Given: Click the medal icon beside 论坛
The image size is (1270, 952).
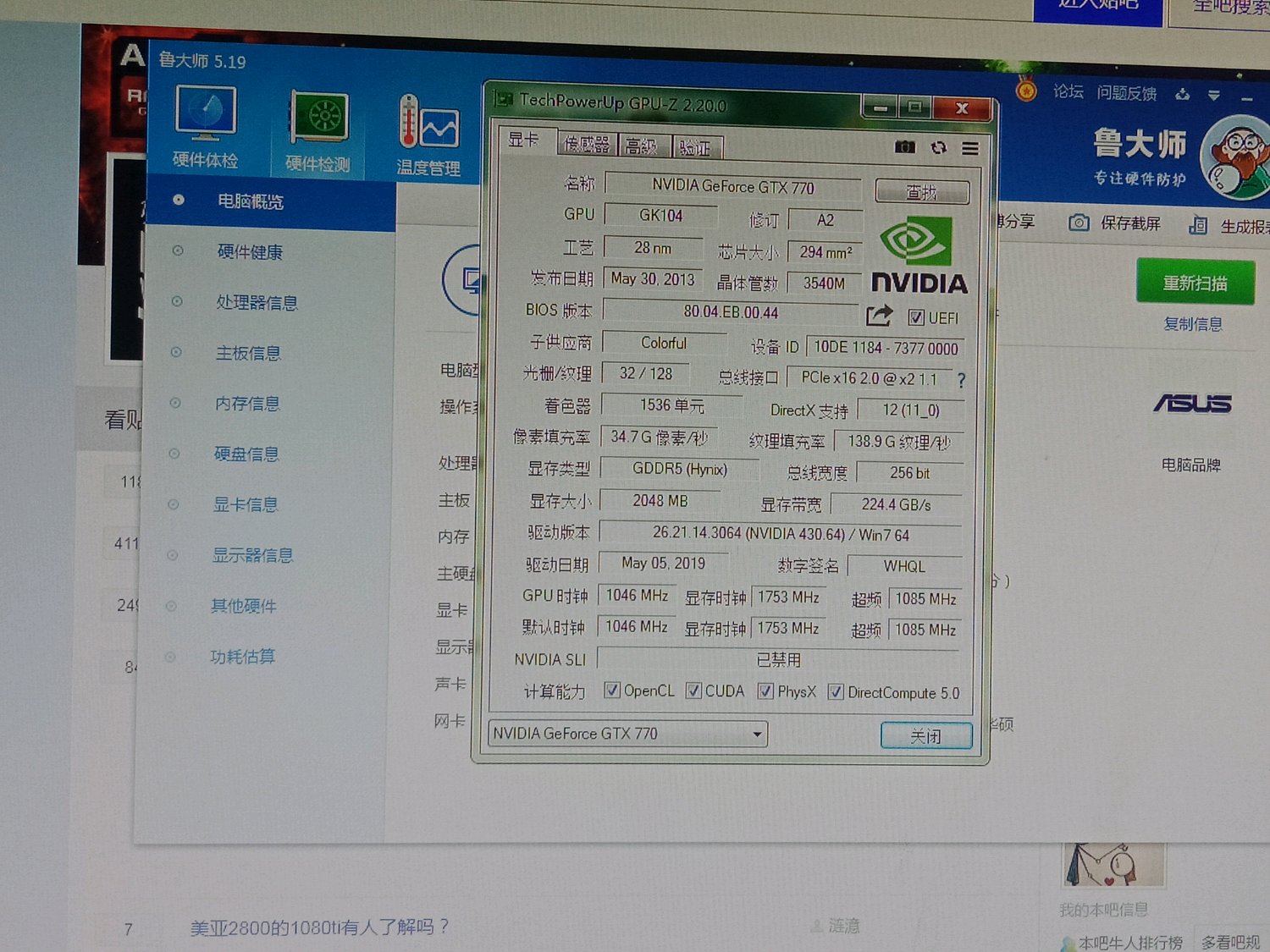Looking at the screenshot, I should coord(1026,89).
